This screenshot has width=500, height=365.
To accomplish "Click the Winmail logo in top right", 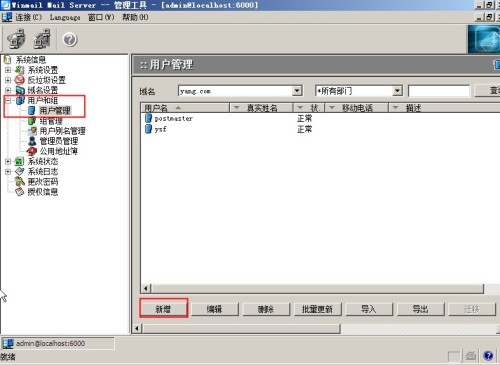I will [x=484, y=39].
